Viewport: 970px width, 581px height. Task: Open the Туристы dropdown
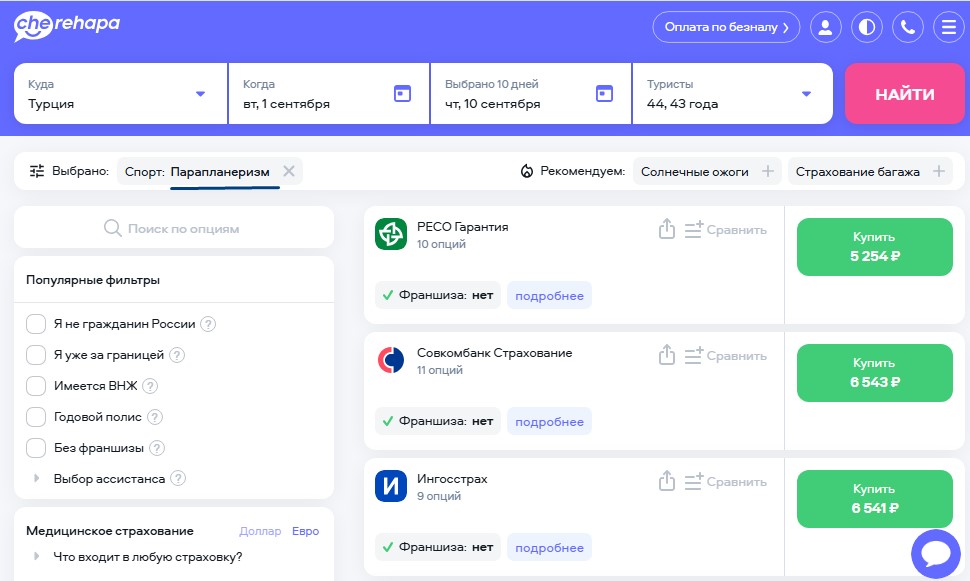(x=732, y=93)
